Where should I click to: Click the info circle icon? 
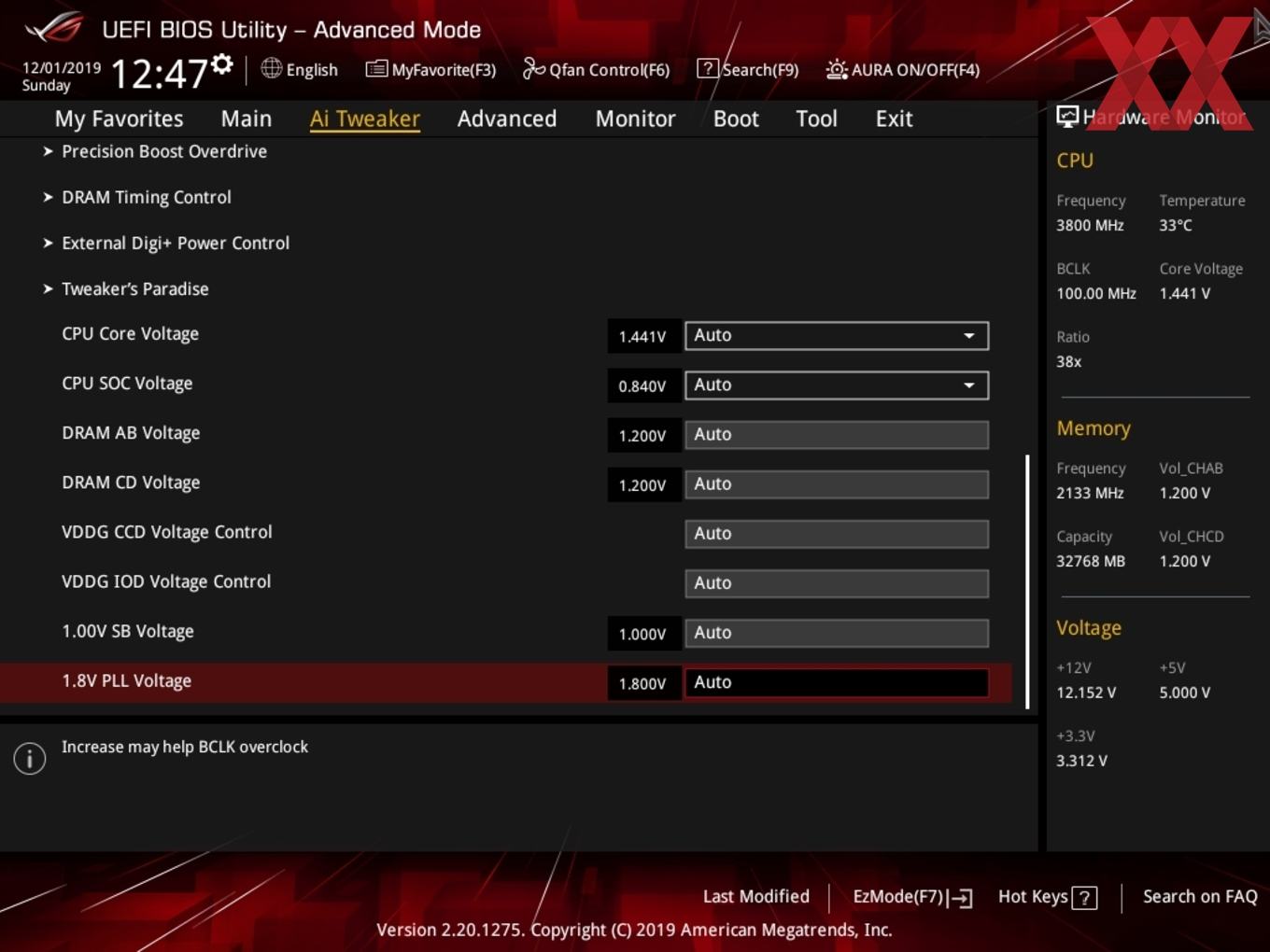pos(30,759)
